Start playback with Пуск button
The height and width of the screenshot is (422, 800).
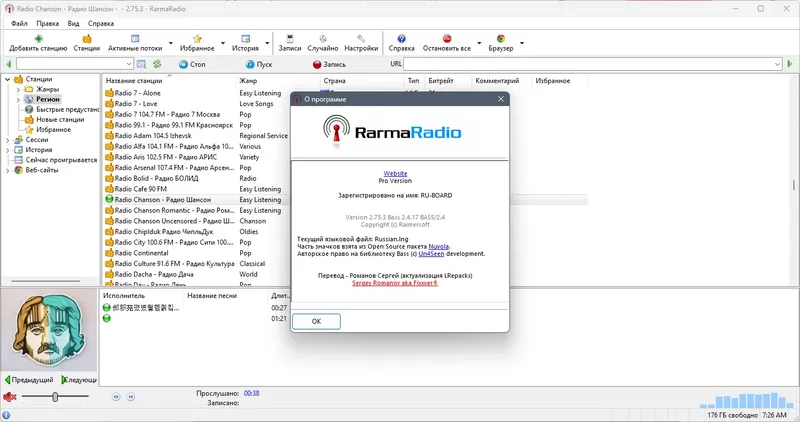pos(259,64)
